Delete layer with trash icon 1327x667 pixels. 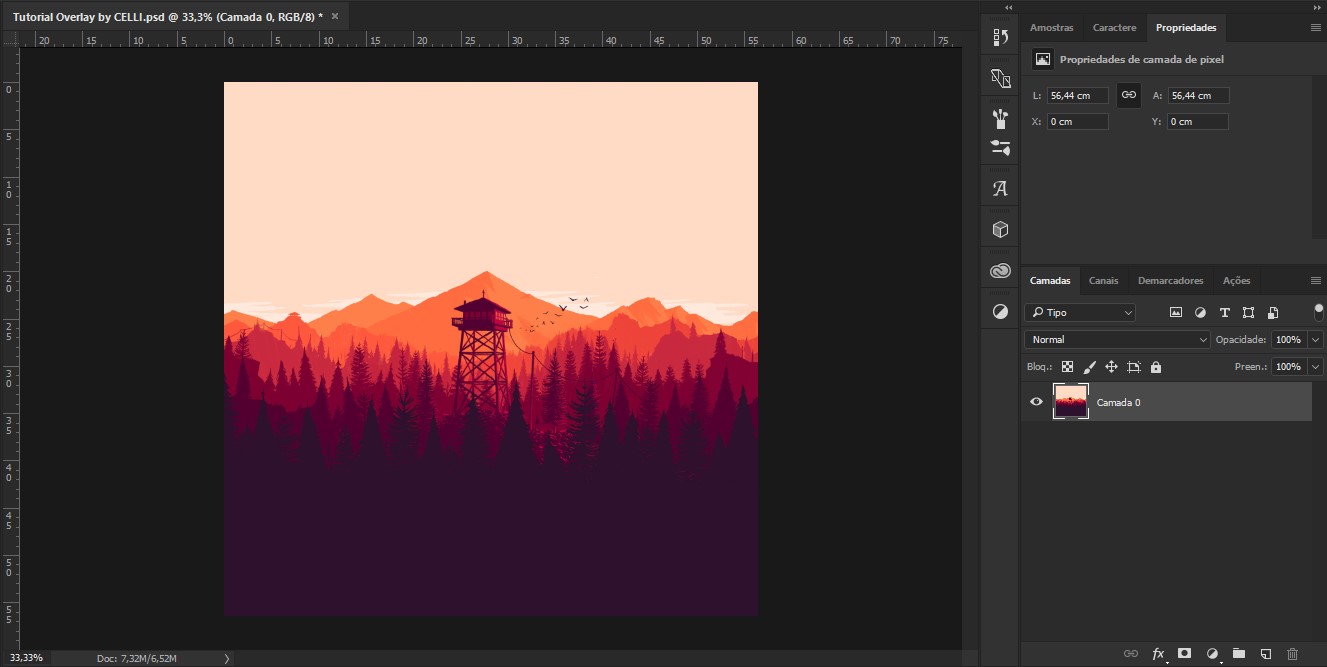pos(1292,653)
